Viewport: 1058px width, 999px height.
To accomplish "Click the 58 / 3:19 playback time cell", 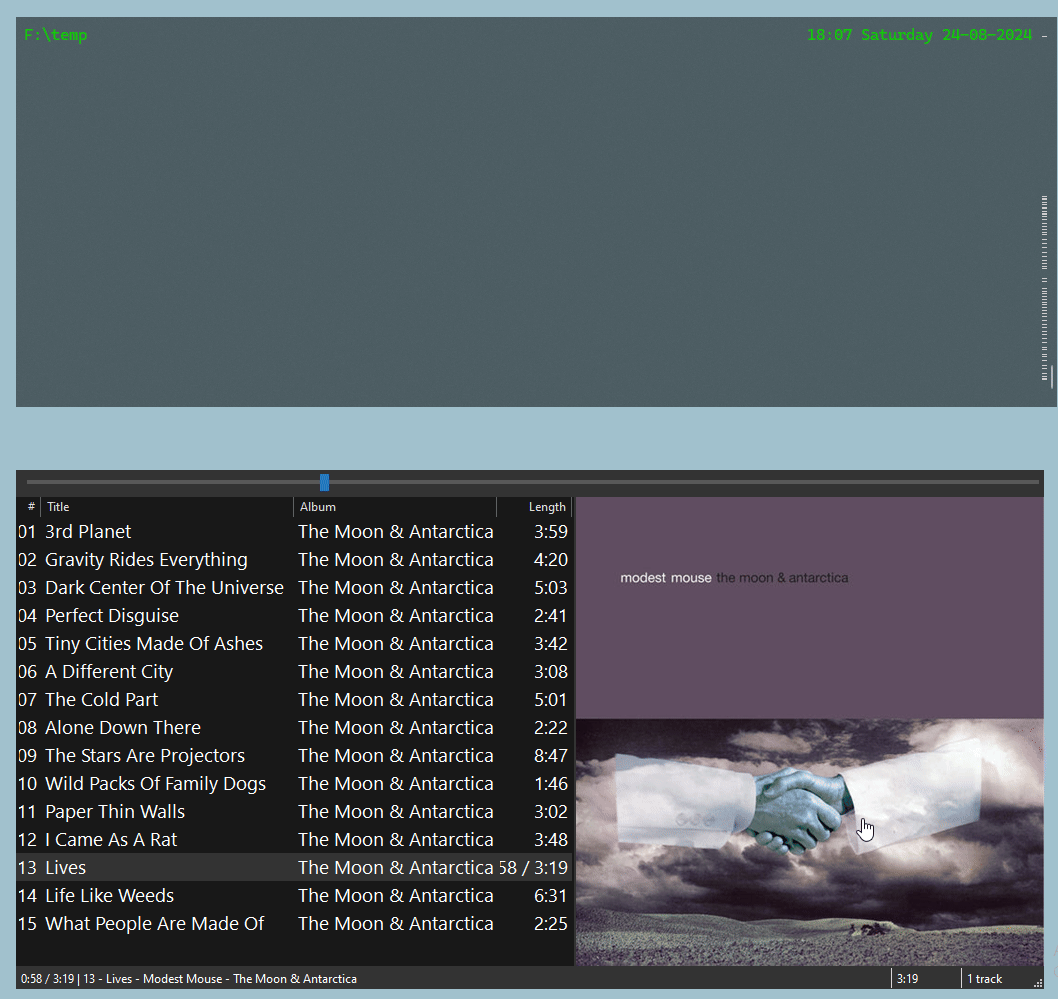I will point(533,867).
